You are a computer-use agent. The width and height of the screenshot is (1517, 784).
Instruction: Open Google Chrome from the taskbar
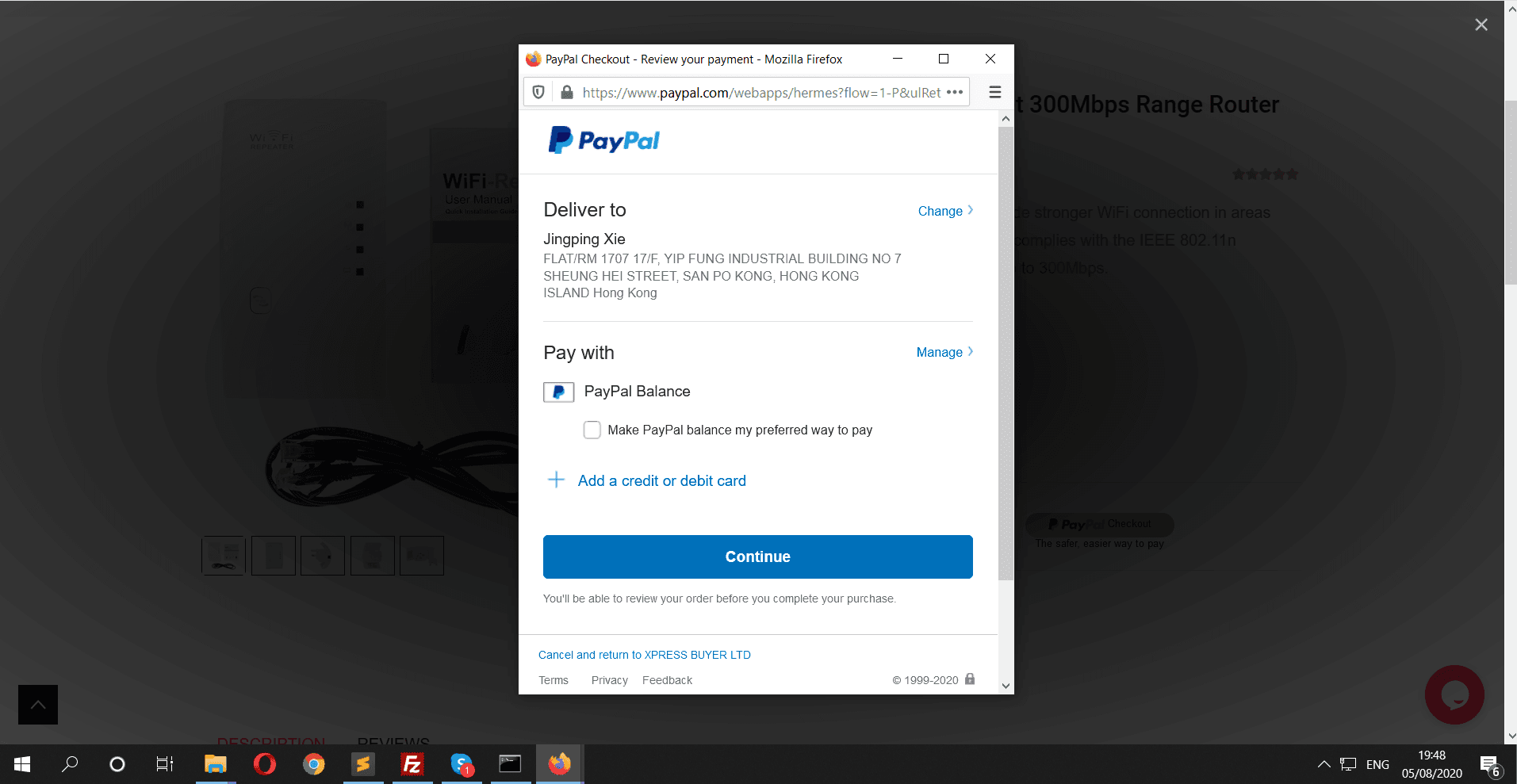314,764
